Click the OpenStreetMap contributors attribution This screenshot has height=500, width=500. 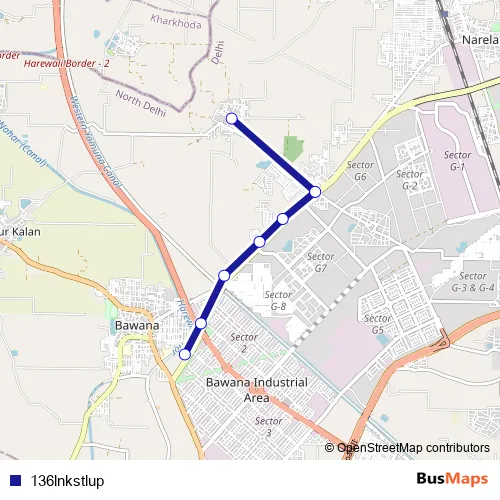(x=407, y=448)
